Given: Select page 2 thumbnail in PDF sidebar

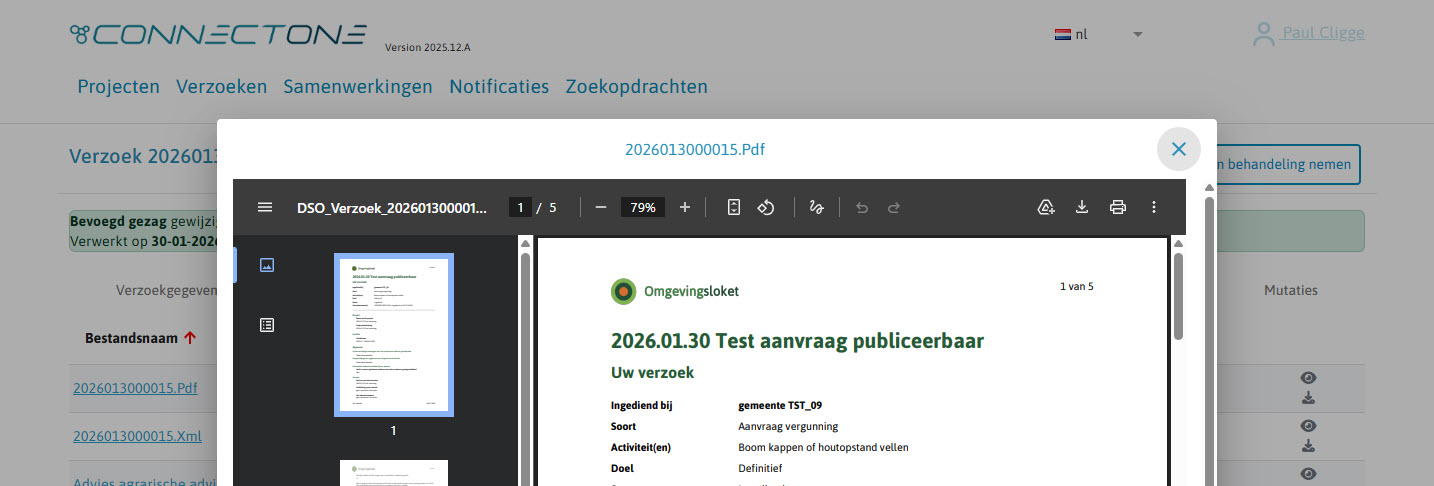Looking at the screenshot, I should 394,473.
